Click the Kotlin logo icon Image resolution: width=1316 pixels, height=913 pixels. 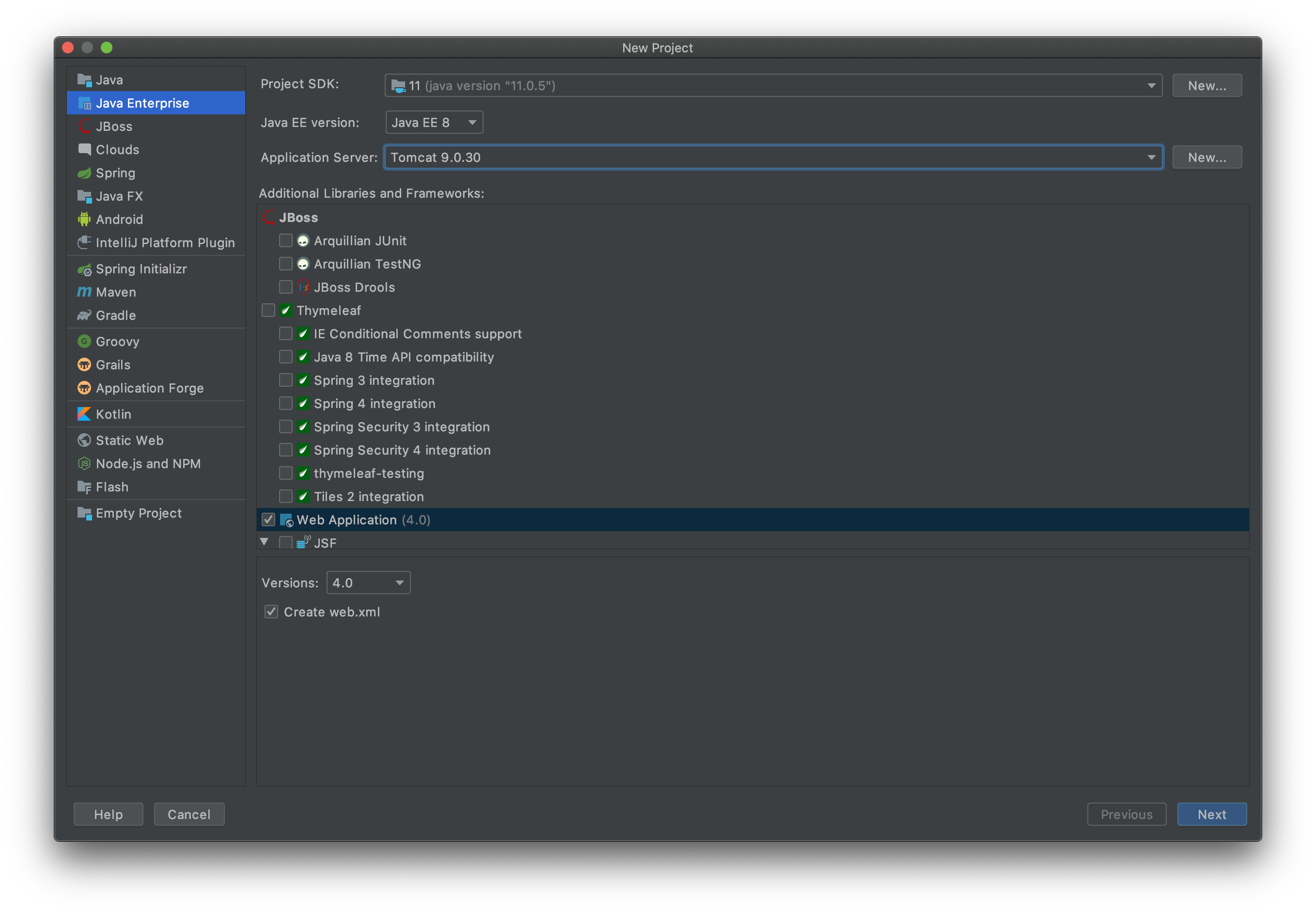(84, 413)
